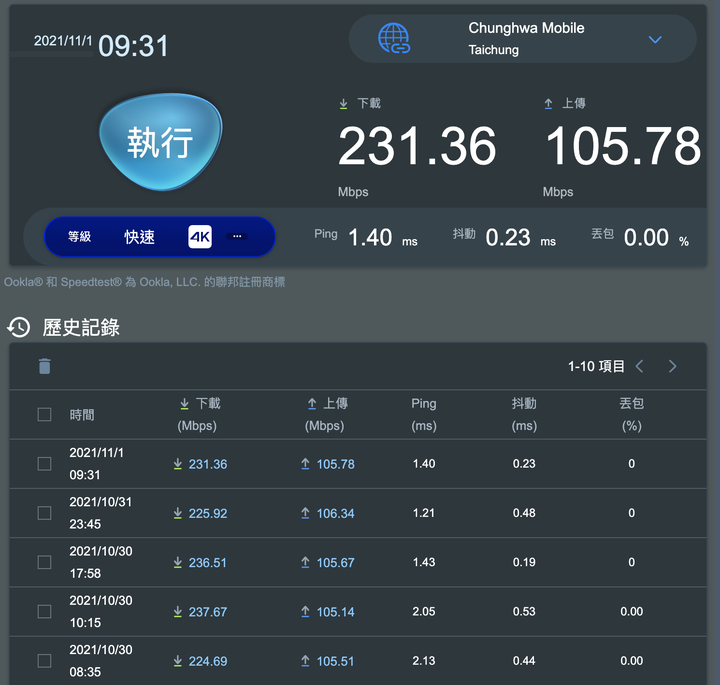
Task: Delete selected records with trash icon
Action: tap(45, 366)
